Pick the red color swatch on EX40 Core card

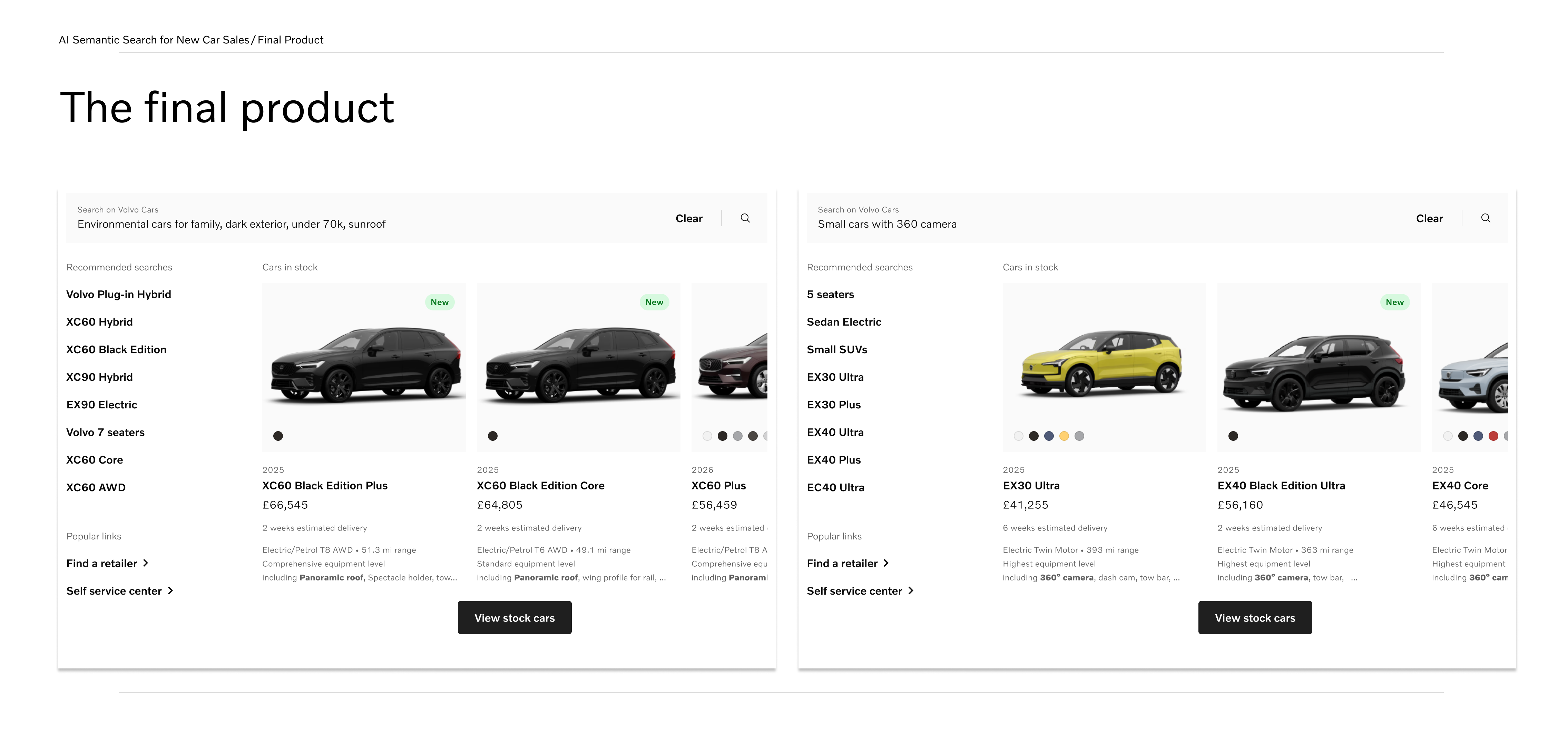(1493, 435)
